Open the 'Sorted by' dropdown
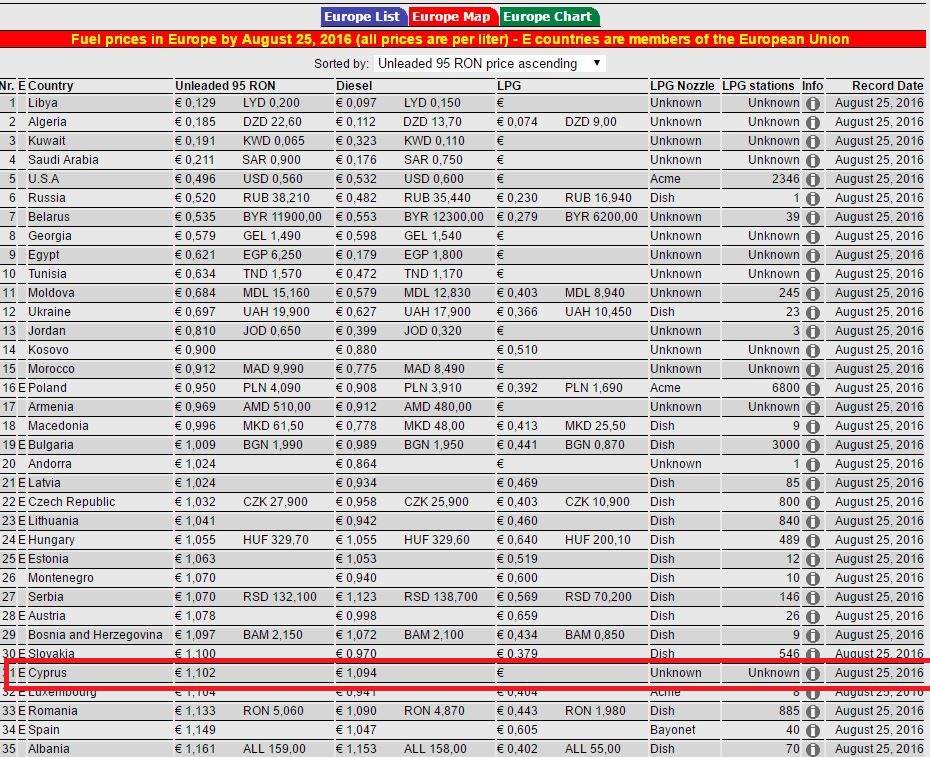 pos(489,63)
